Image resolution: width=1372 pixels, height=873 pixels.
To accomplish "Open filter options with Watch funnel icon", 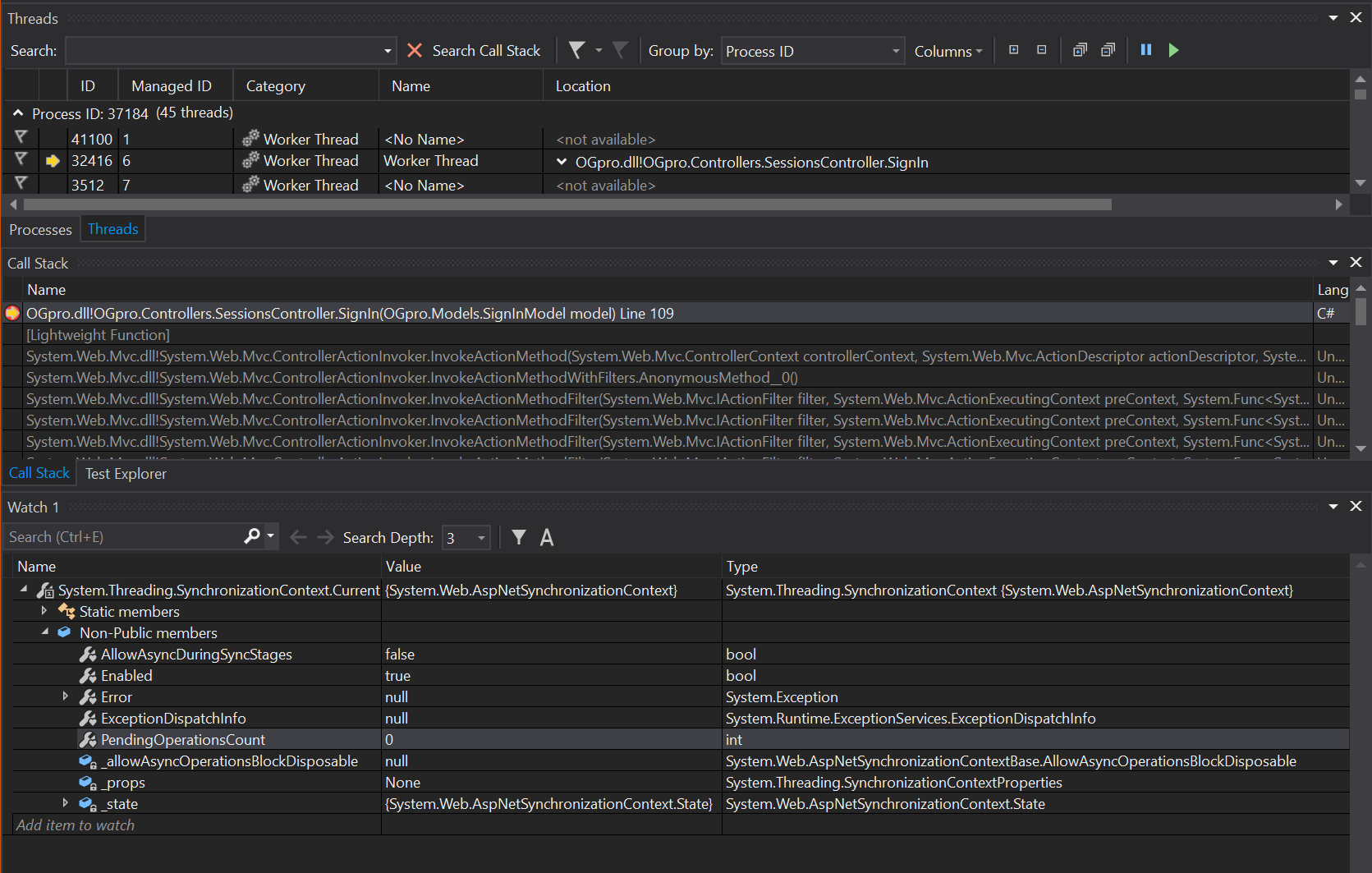I will coord(519,537).
